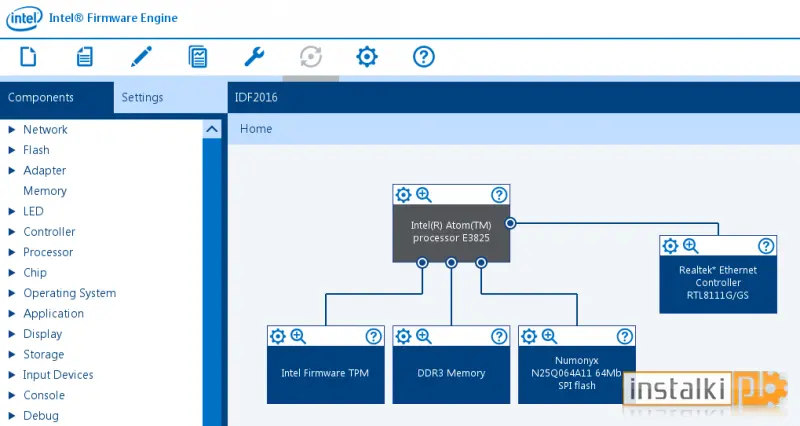Screen dimensions: 800x426
Task: Select the pencil edit toolbar icon
Action: click(x=141, y=57)
